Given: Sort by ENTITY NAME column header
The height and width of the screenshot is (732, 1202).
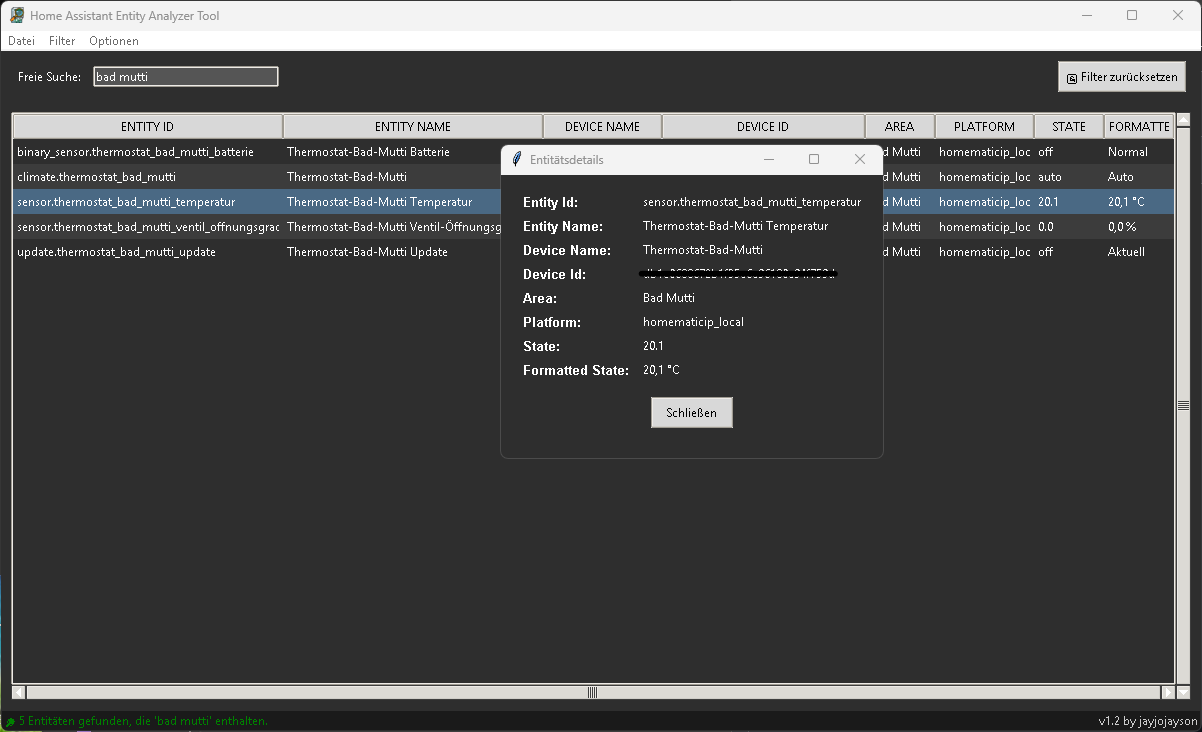Looking at the screenshot, I should [412, 126].
